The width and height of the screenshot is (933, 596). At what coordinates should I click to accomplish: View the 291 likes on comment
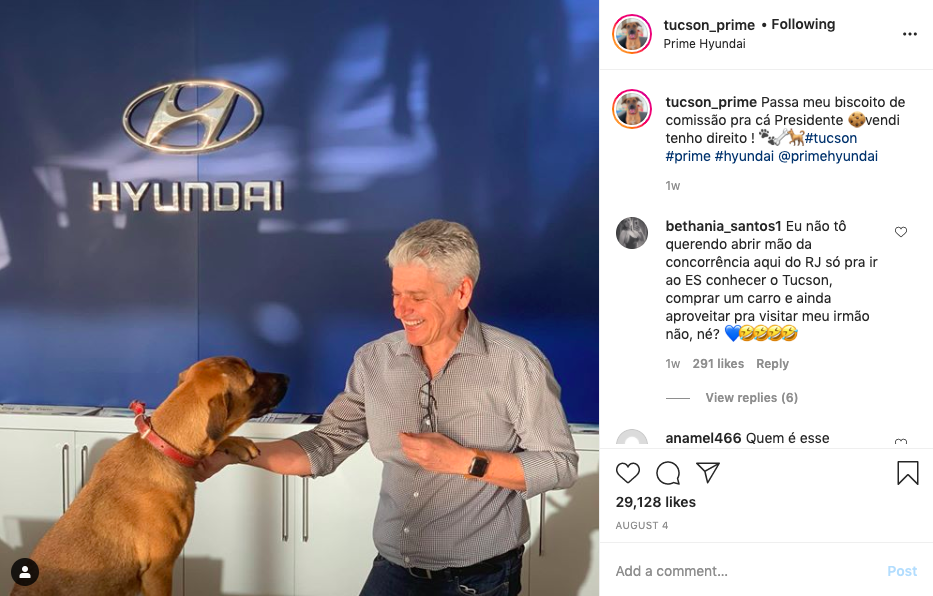tap(718, 363)
